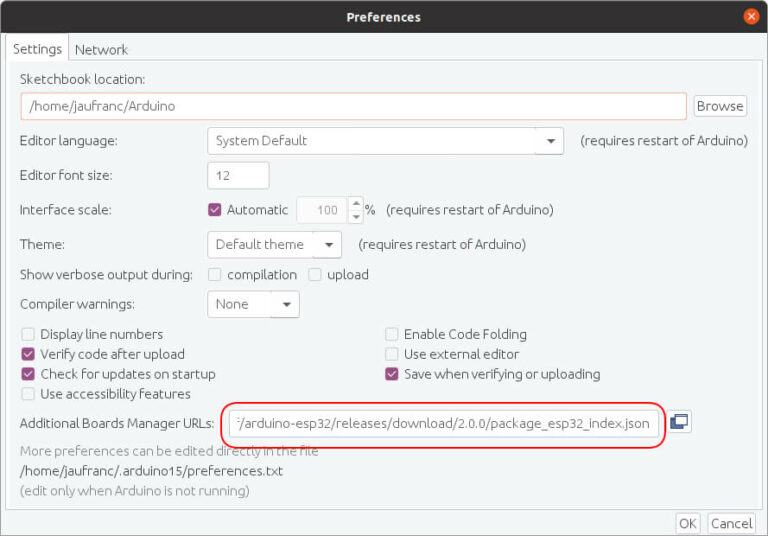Enable Code Folding checkbox

391,335
